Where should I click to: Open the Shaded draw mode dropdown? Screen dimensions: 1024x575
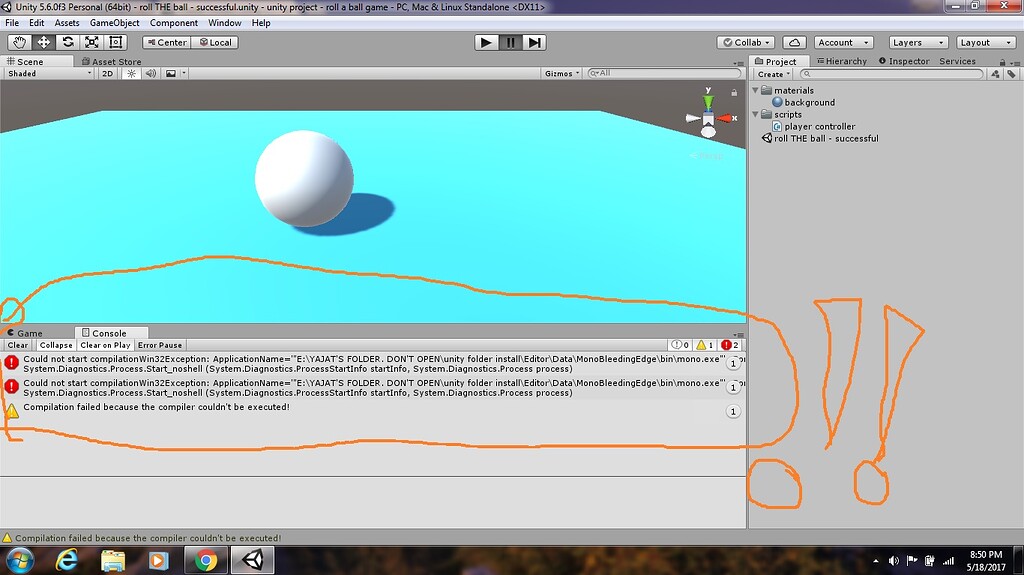[50, 74]
